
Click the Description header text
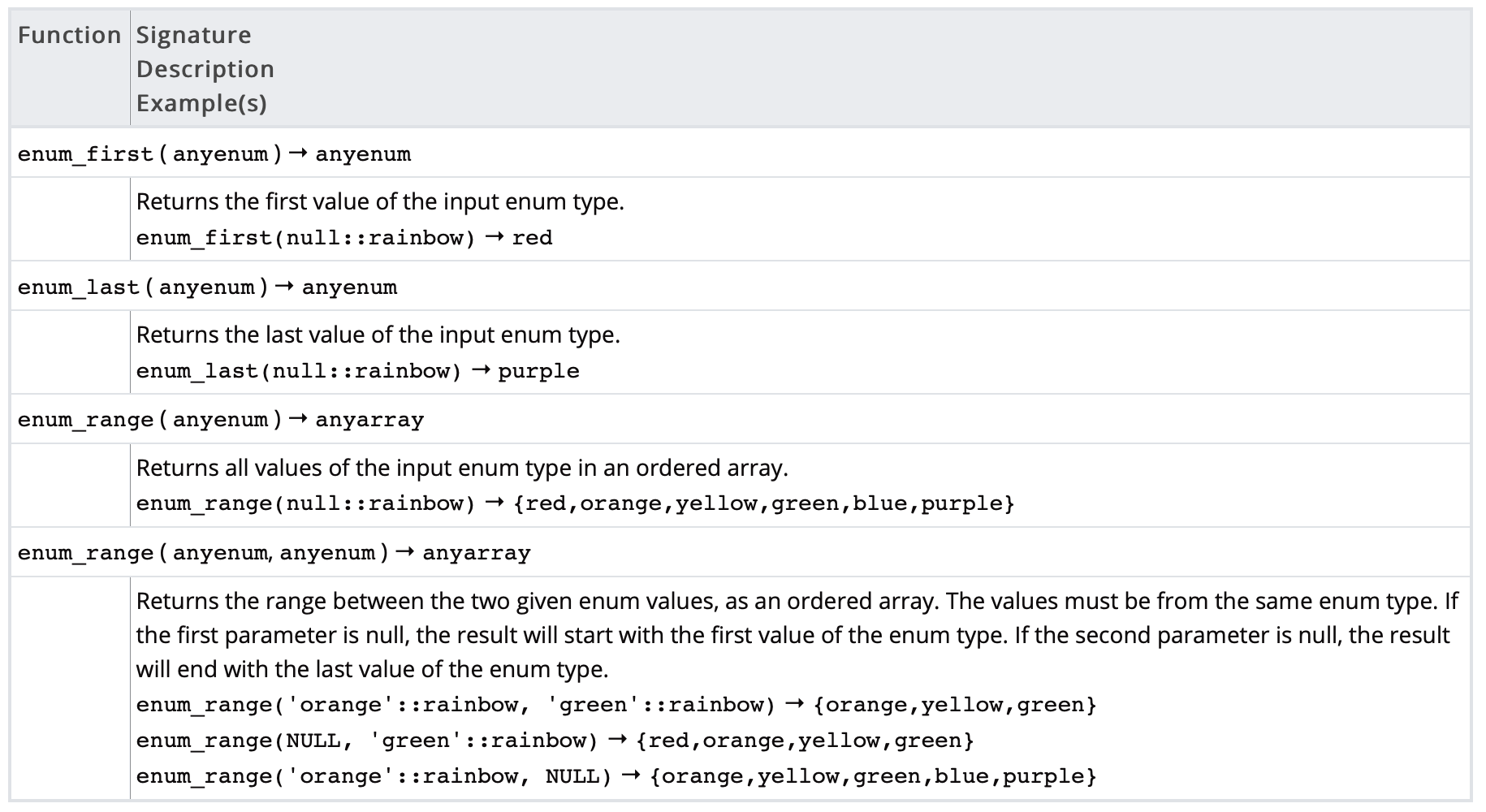205,70
